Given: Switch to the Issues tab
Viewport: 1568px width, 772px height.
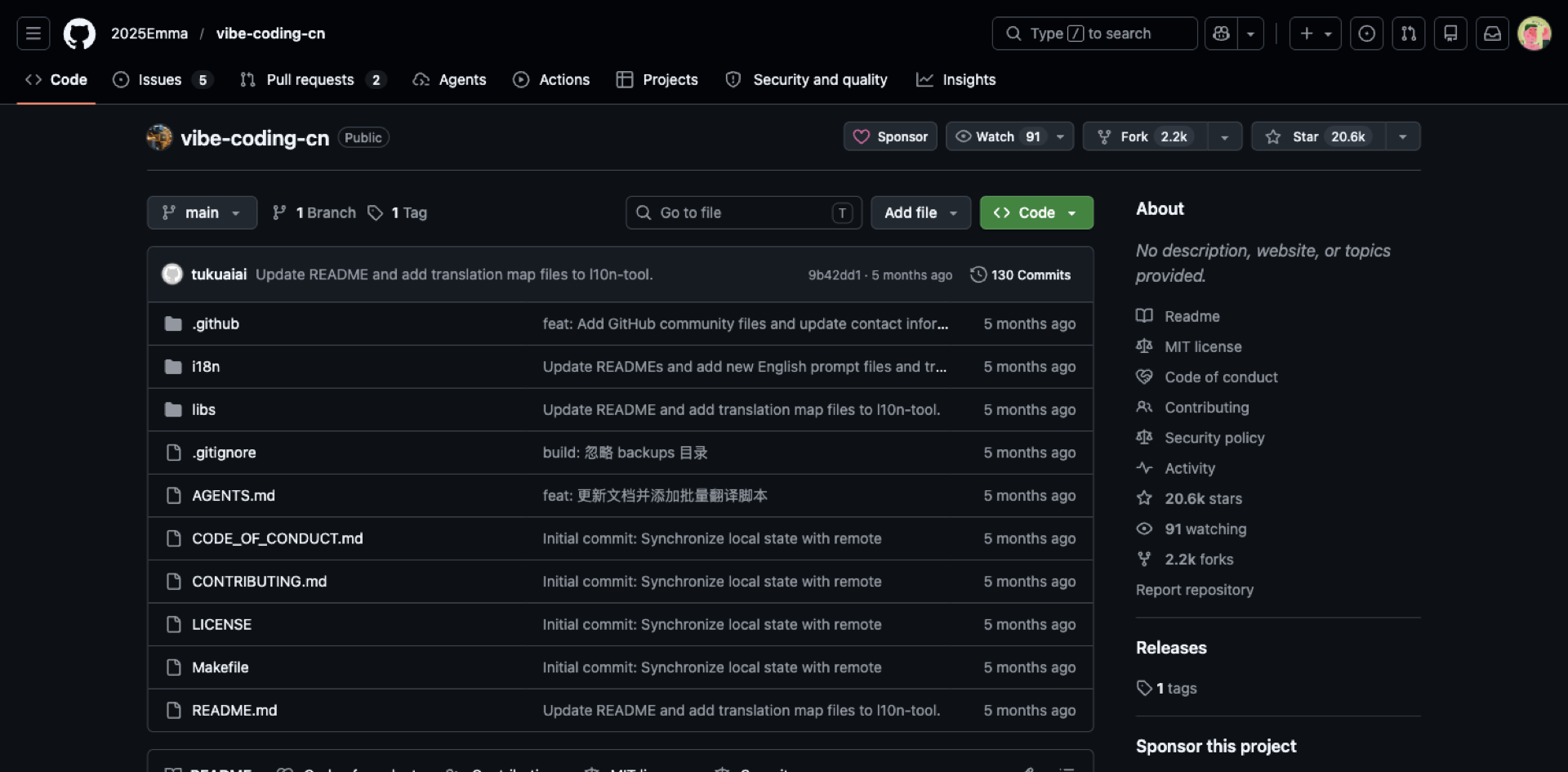Looking at the screenshot, I should click(163, 79).
